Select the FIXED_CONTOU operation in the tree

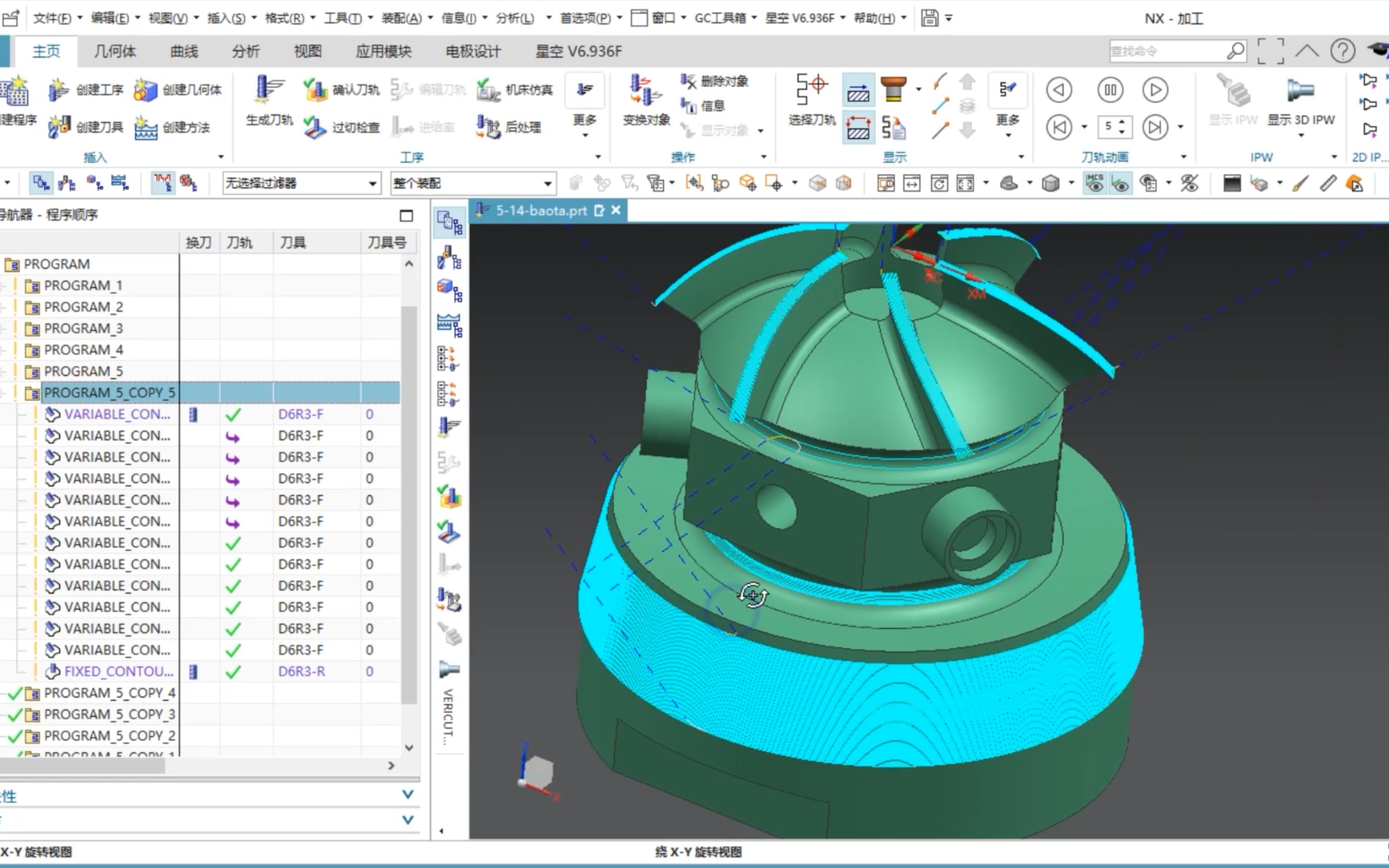[118, 672]
